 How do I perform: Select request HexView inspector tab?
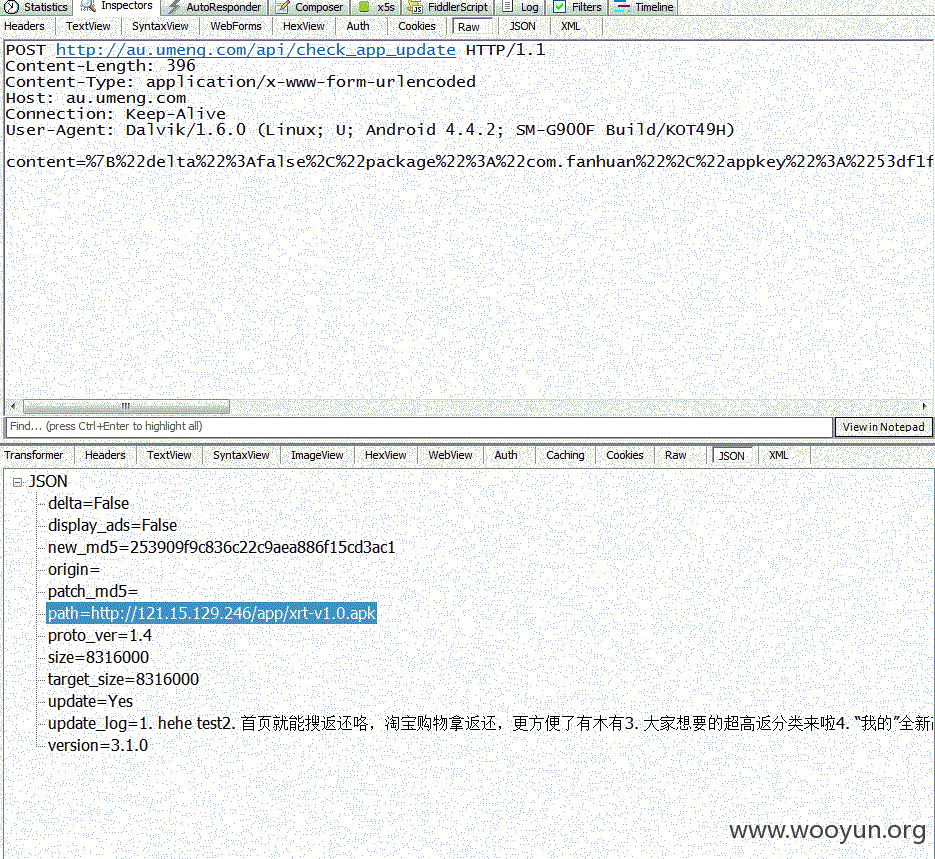coord(304,26)
